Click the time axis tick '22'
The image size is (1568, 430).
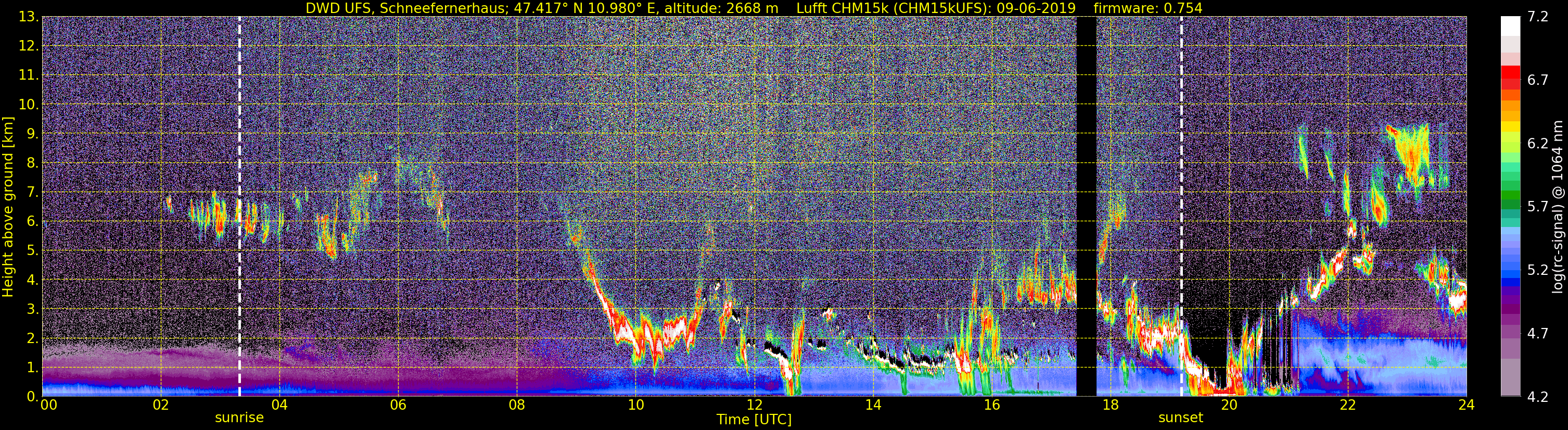point(1348,406)
